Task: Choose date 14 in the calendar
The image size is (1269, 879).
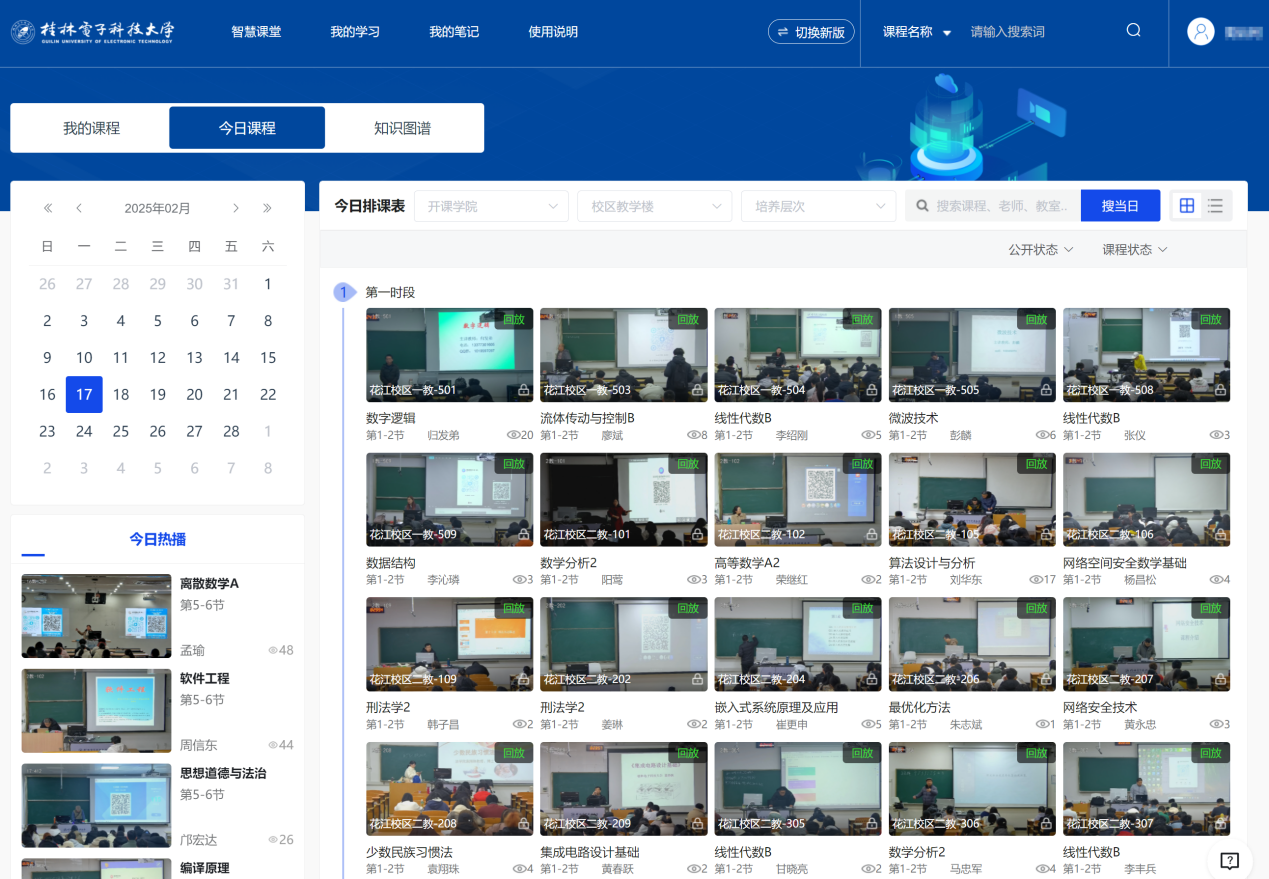Action: (231, 357)
